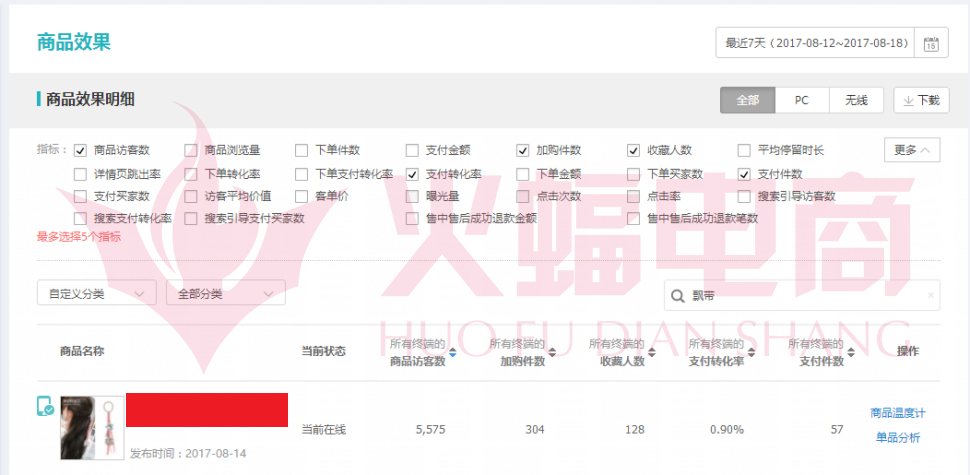This screenshot has width=970, height=475.
Task: Sort by 支付件数 column arrows
Action: coord(850,352)
